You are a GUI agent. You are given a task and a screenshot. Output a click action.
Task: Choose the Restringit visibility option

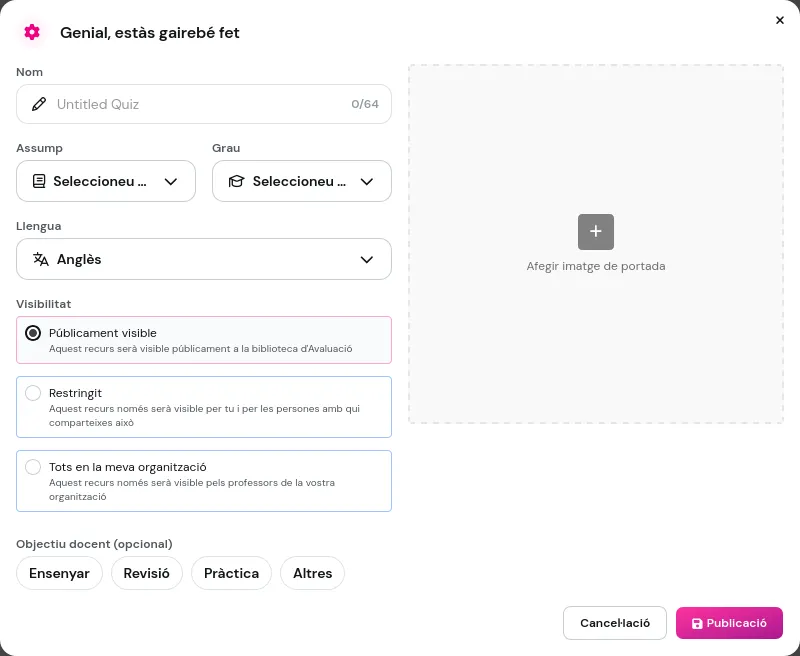33,393
